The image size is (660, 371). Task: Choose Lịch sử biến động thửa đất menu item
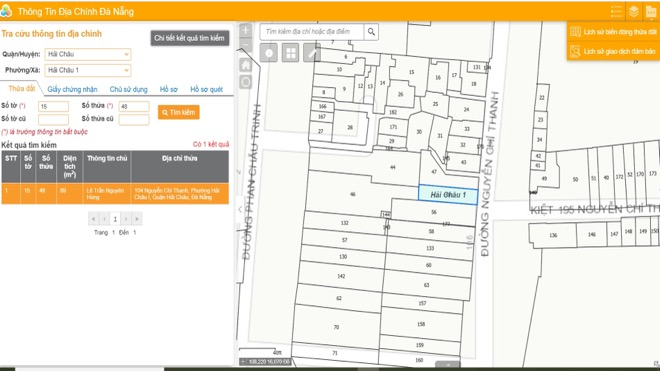[x=613, y=32]
